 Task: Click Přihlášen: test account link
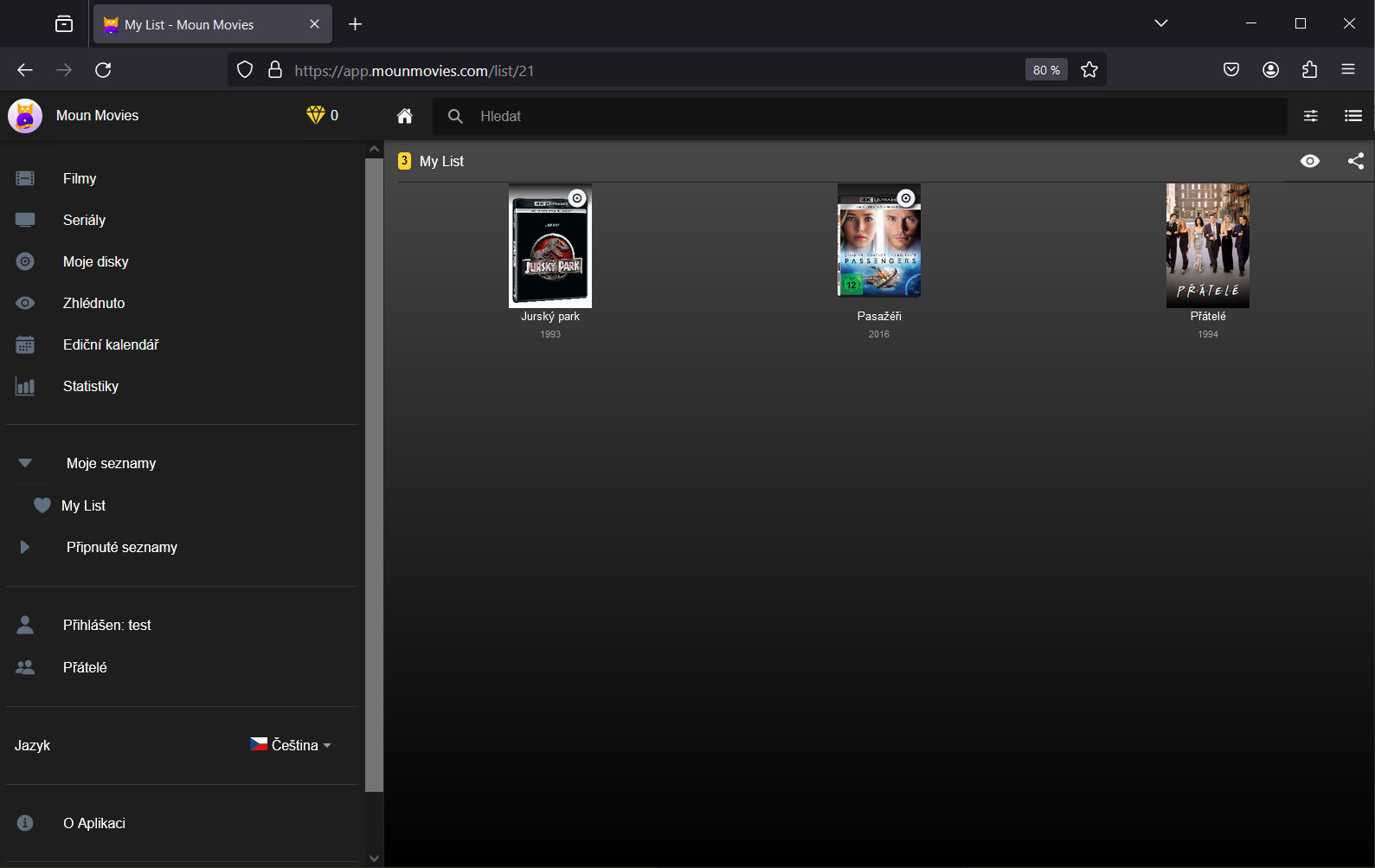click(x=106, y=625)
